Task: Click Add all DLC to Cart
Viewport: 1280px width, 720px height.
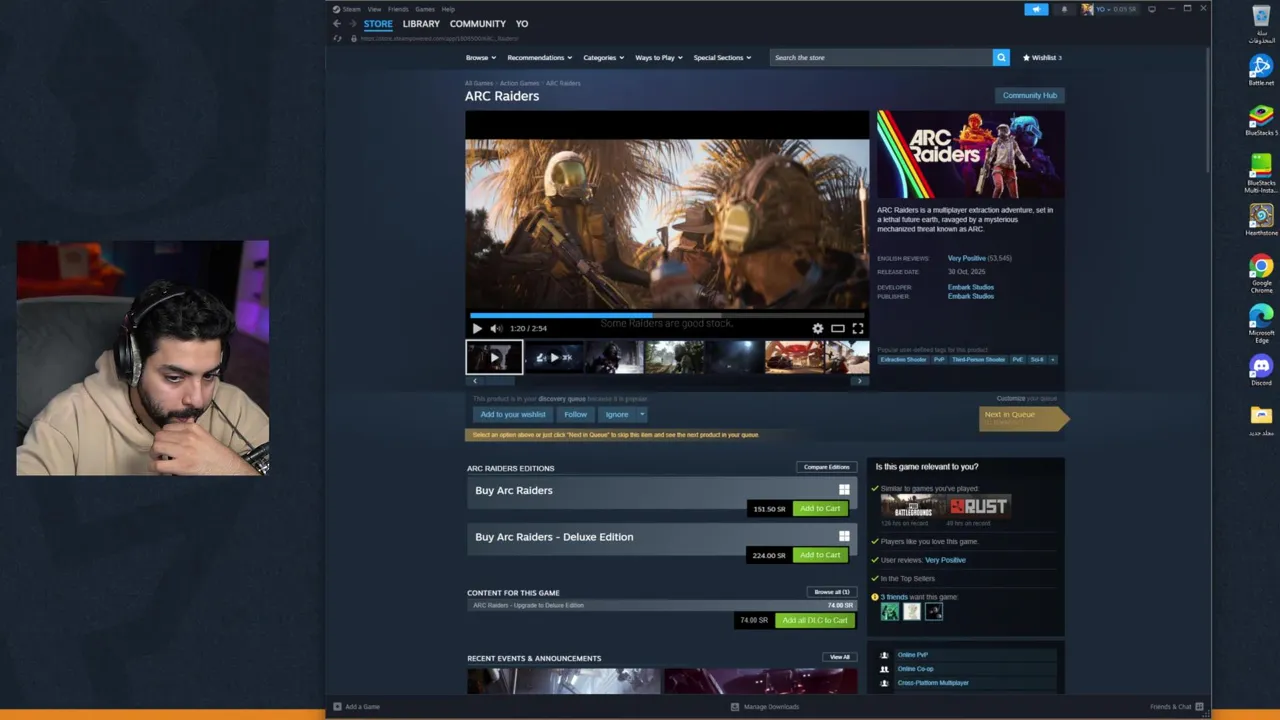Action: click(x=815, y=620)
